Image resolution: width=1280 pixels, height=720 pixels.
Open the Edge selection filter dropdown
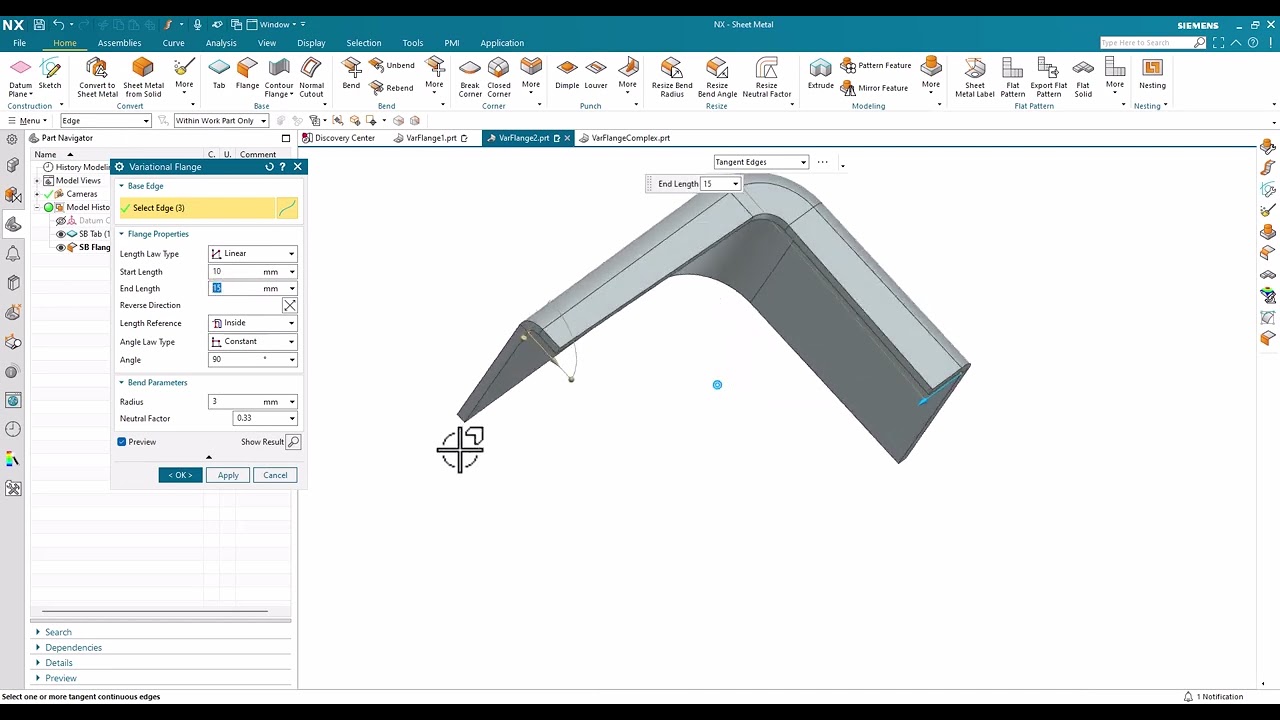coord(105,121)
